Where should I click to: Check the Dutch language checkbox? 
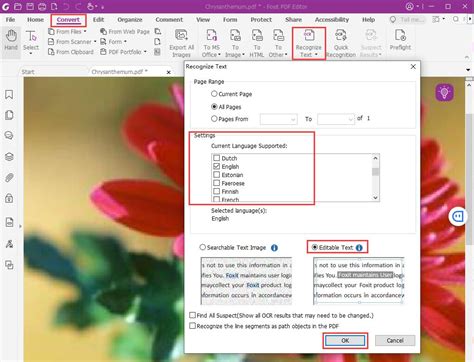217,158
